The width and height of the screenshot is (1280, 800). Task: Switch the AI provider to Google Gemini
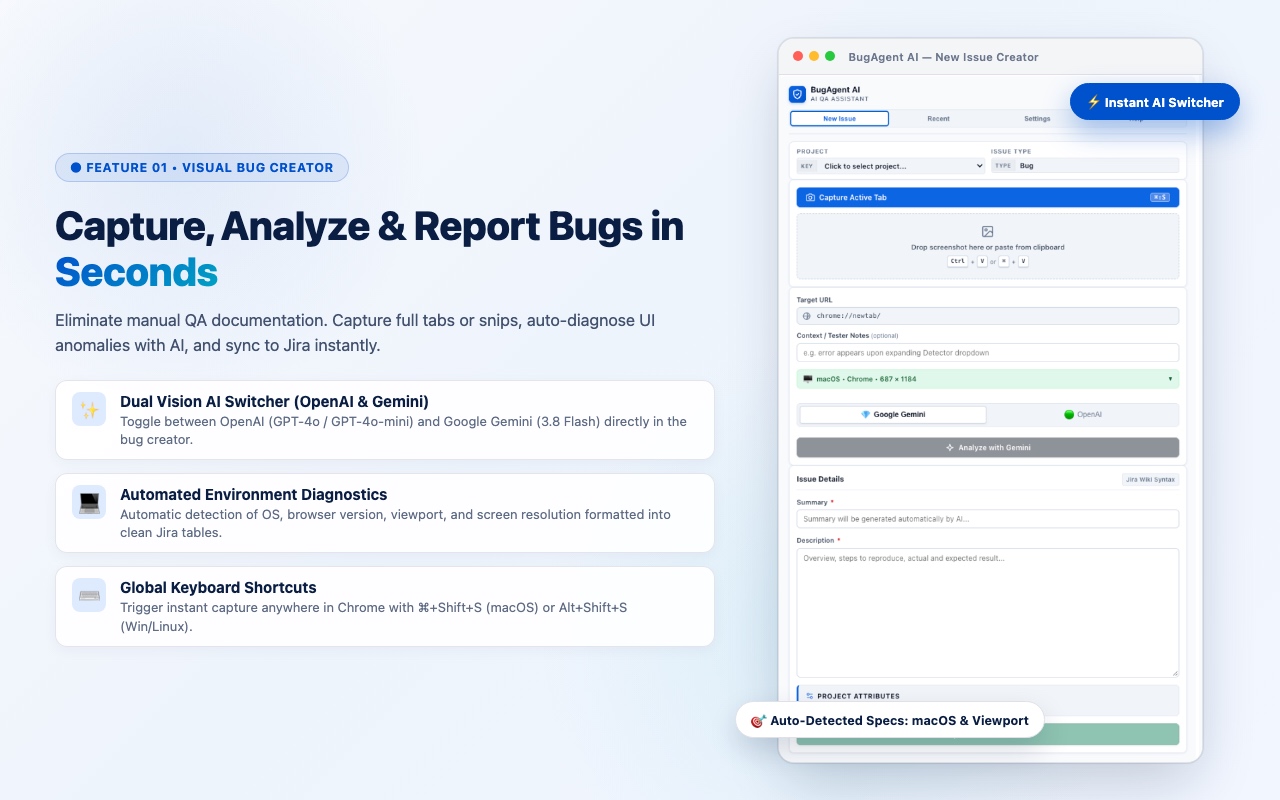point(893,414)
